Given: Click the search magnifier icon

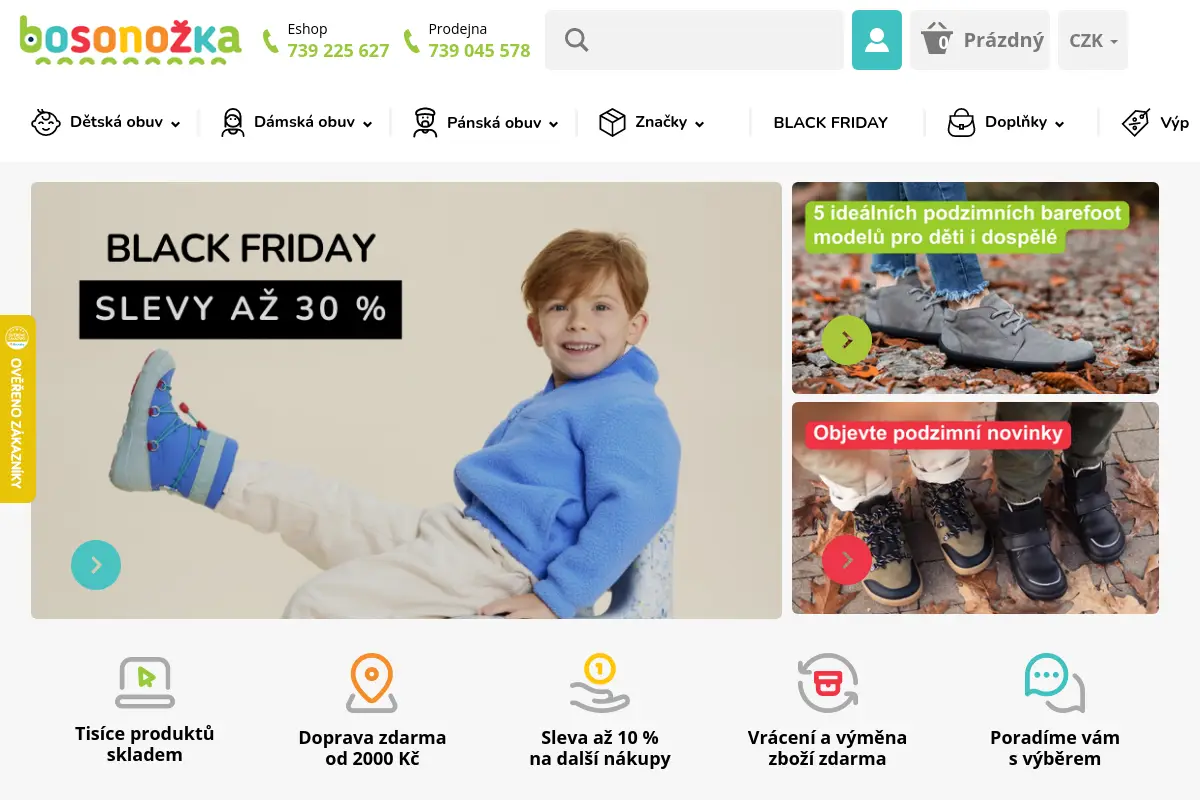Looking at the screenshot, I should coord(576,40).
